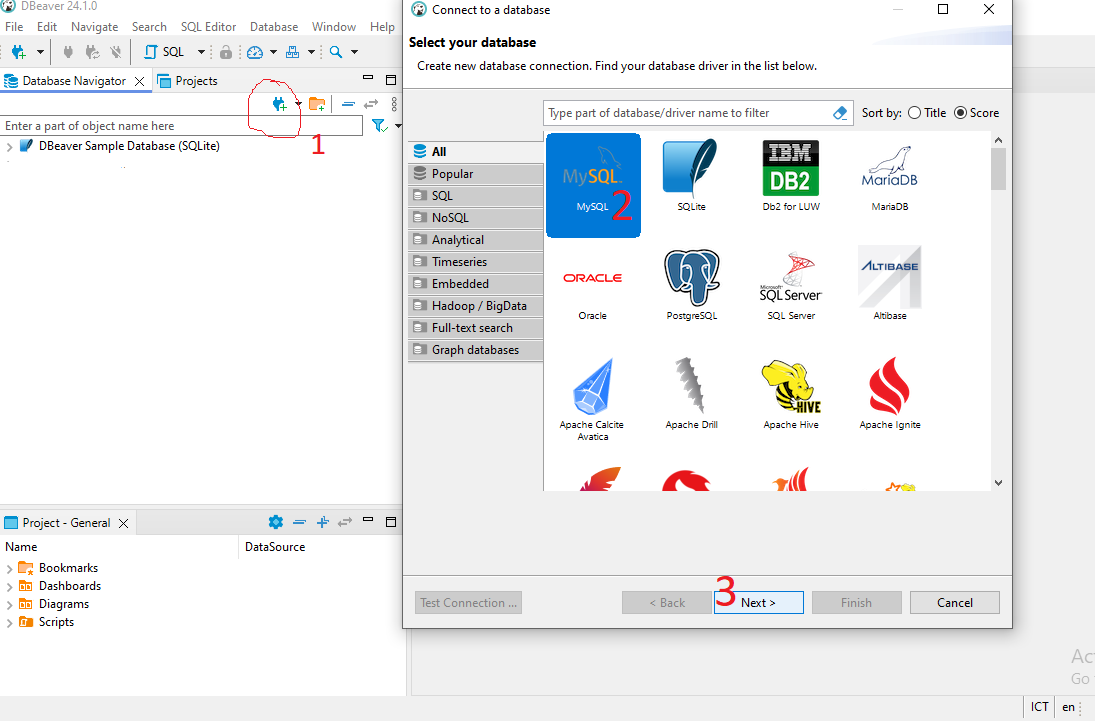Collapse all nodes in Database Navigator
The width and height of the screenshot is (1095, 721).
coord(348,103)
